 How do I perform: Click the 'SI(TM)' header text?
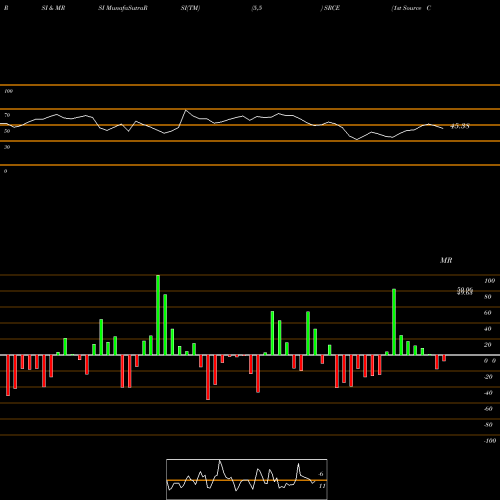[190, 8]
